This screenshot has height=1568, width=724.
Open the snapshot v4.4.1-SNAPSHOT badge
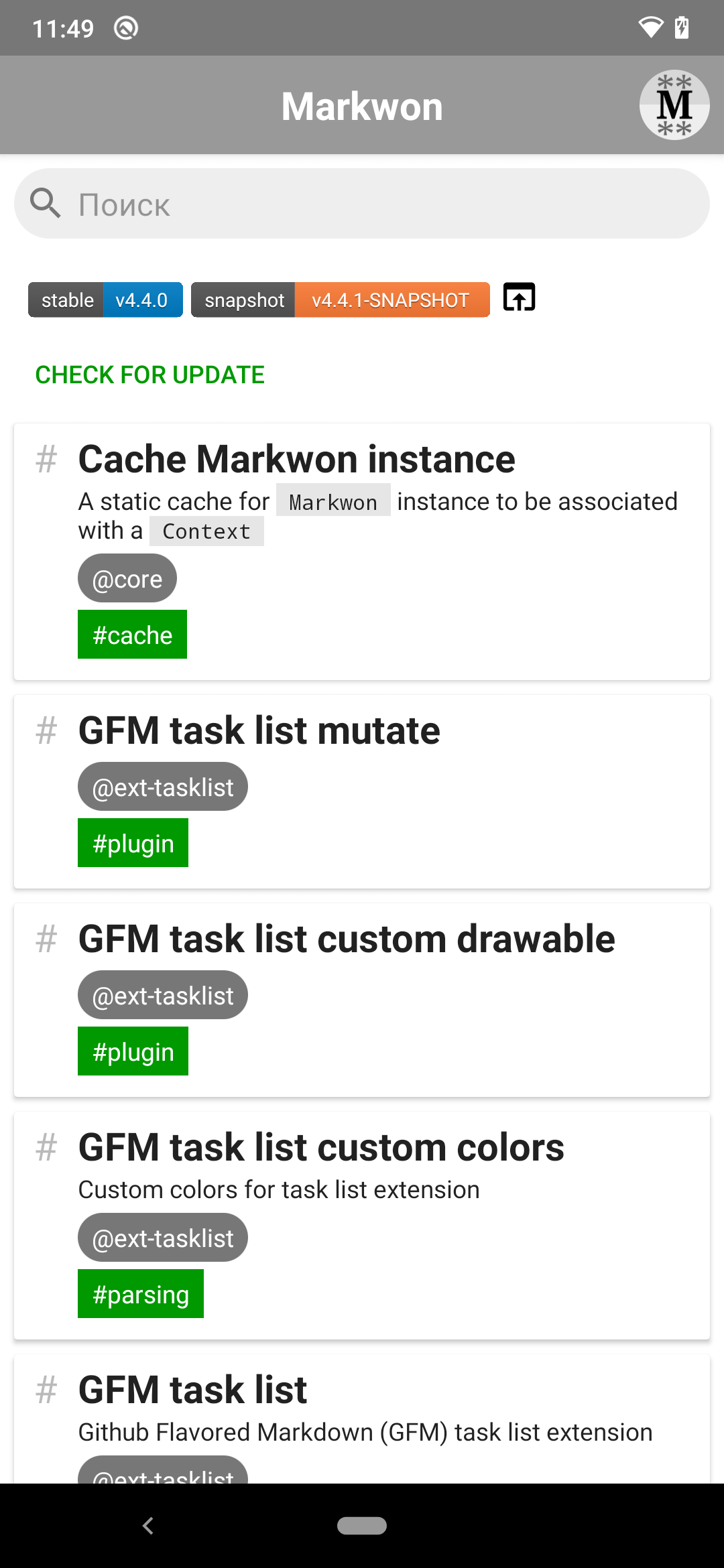341,300
